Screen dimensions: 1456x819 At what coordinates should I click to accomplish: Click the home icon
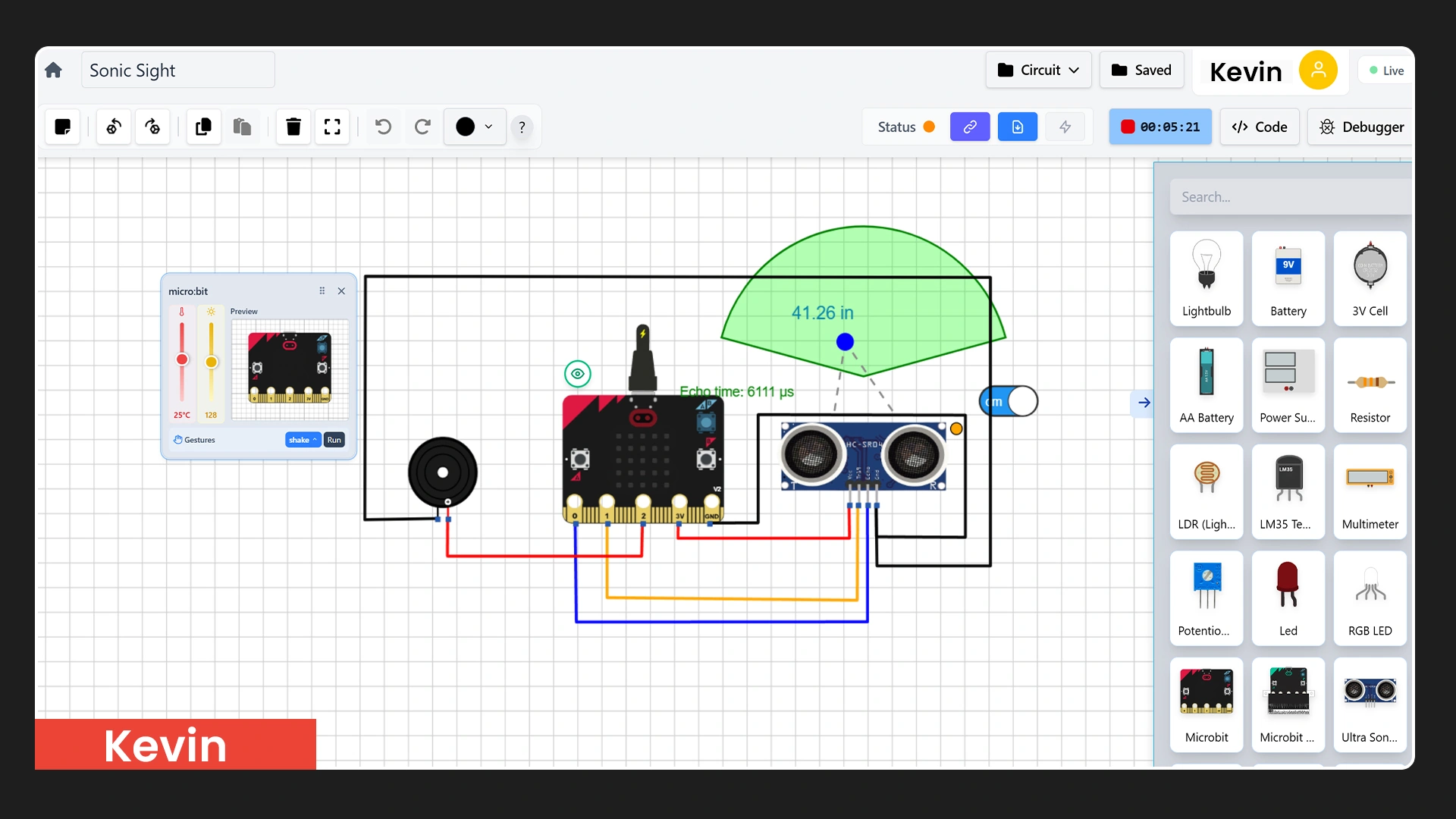coord(53,71)
